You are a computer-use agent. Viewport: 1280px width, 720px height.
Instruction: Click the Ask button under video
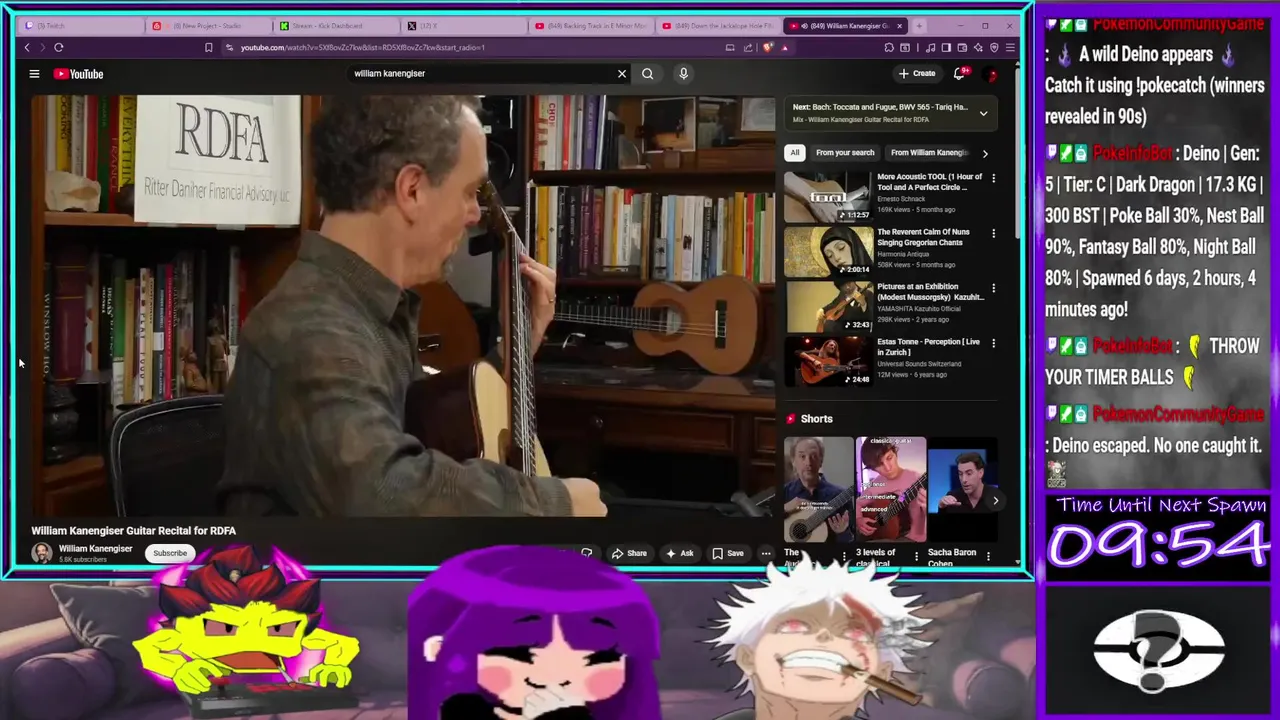(679, 553)
